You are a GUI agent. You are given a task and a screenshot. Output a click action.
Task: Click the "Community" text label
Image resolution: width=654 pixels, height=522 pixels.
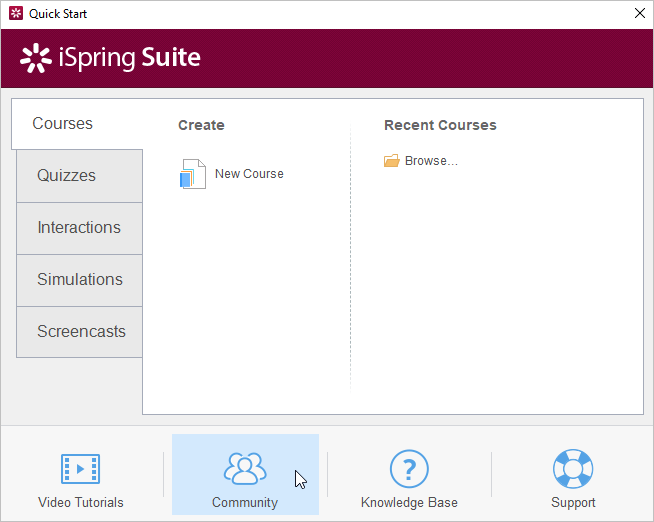(x=245, y=502)
